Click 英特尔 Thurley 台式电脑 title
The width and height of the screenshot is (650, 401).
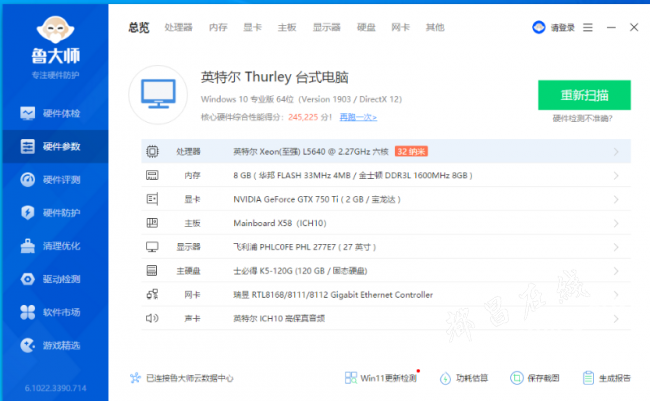[274, 77]
